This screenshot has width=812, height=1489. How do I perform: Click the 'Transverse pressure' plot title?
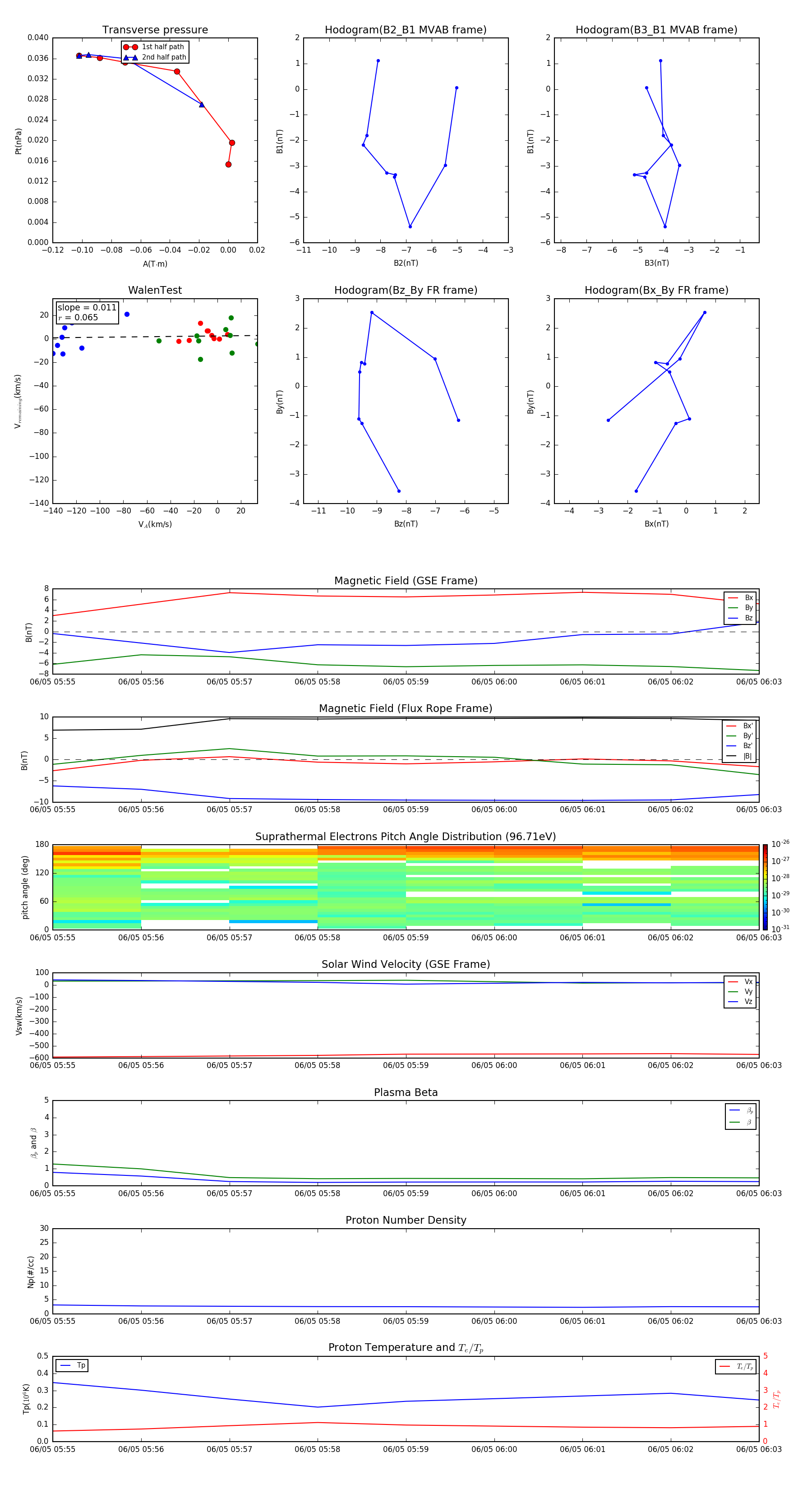(x=155, y=30)
